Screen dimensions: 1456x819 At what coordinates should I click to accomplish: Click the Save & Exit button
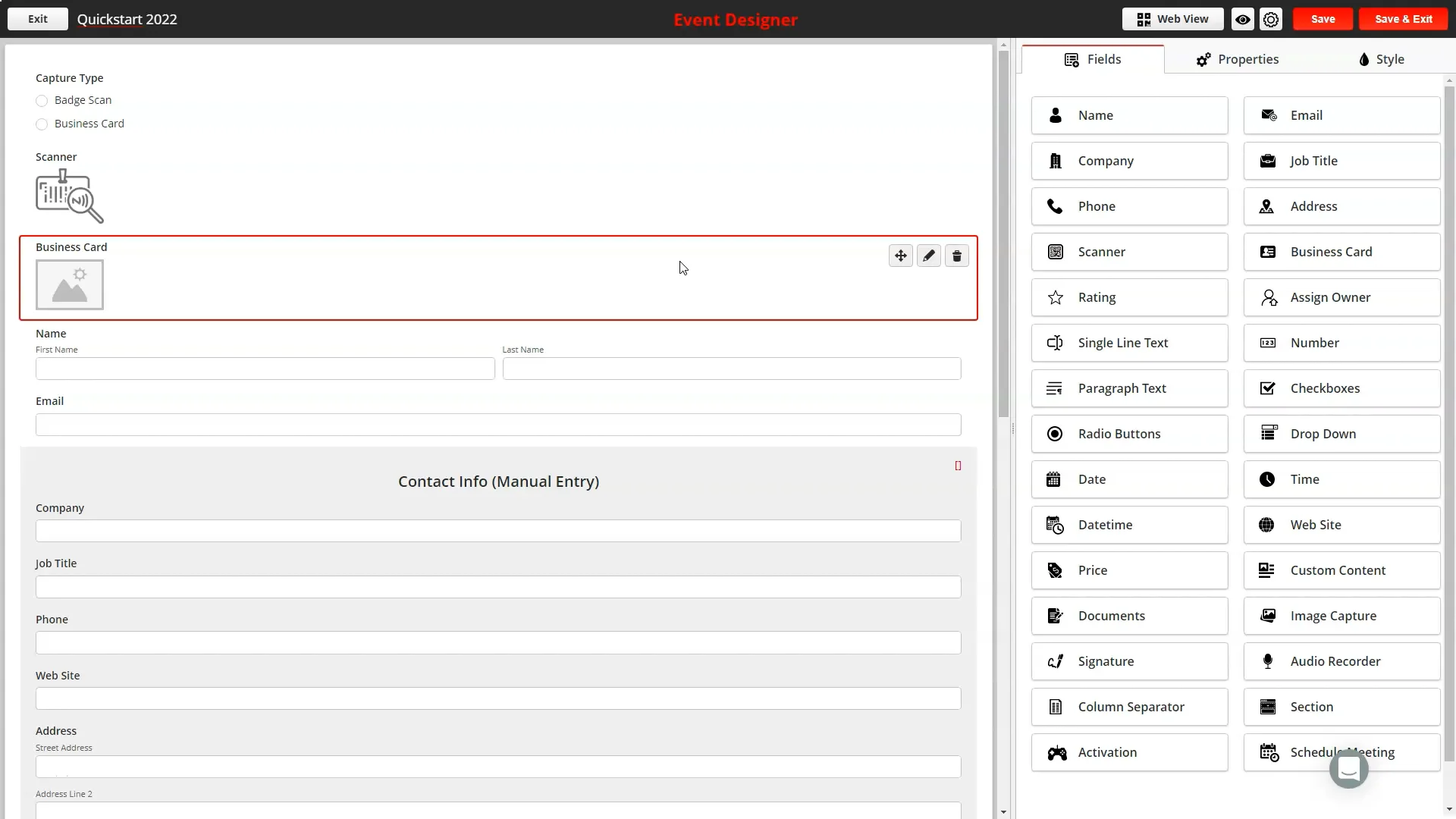(1403, 20)
